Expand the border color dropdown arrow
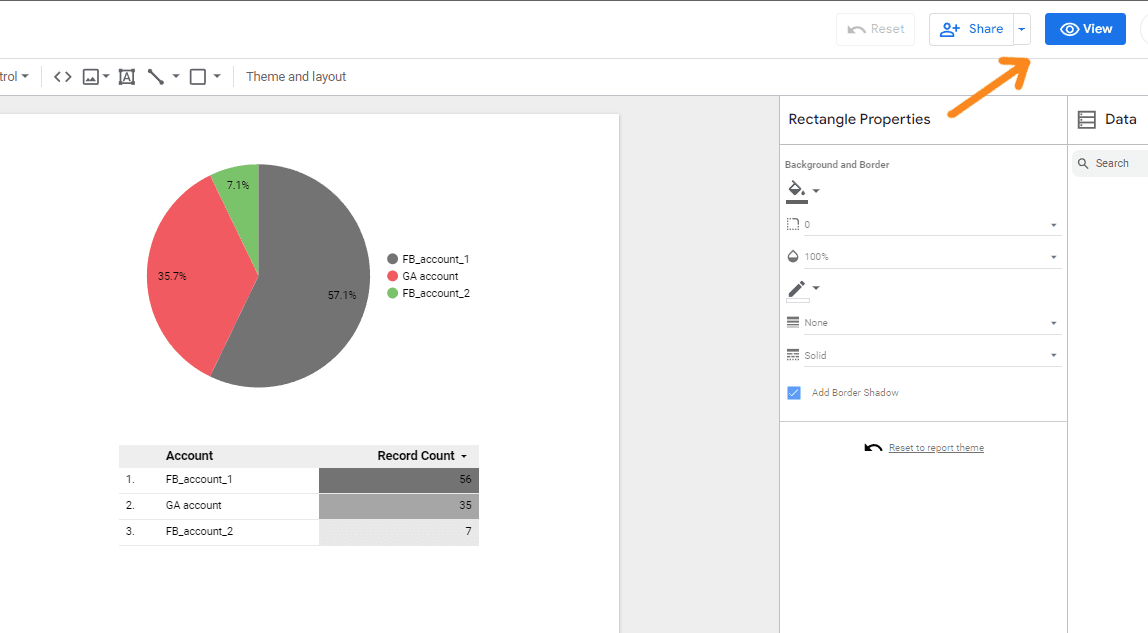This screenshot has height=633, width=1148. click(x=816, y=288)
